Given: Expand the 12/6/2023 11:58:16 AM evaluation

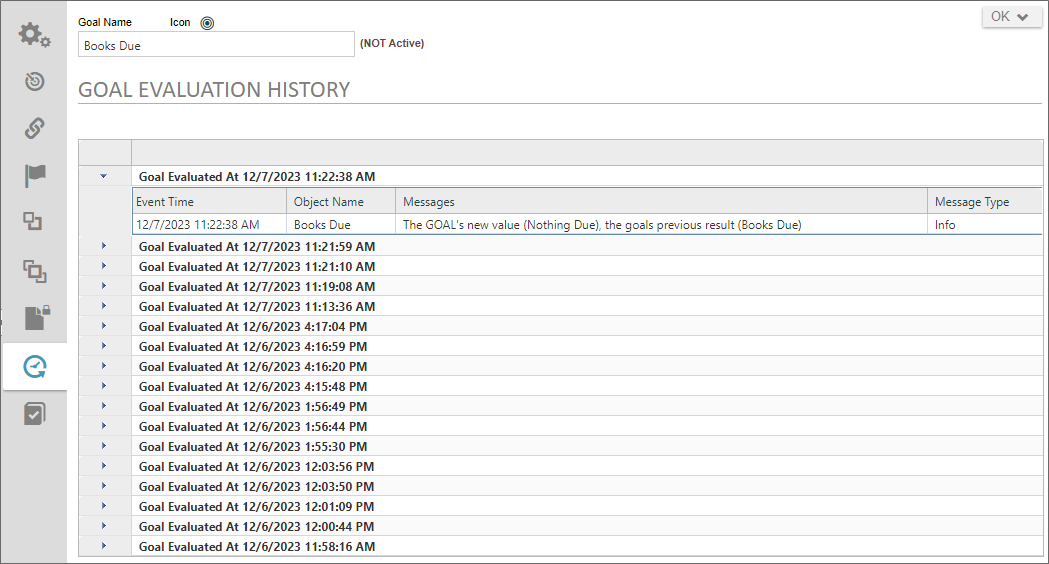Looking at the screenshot, I should (x=104, y=546).
